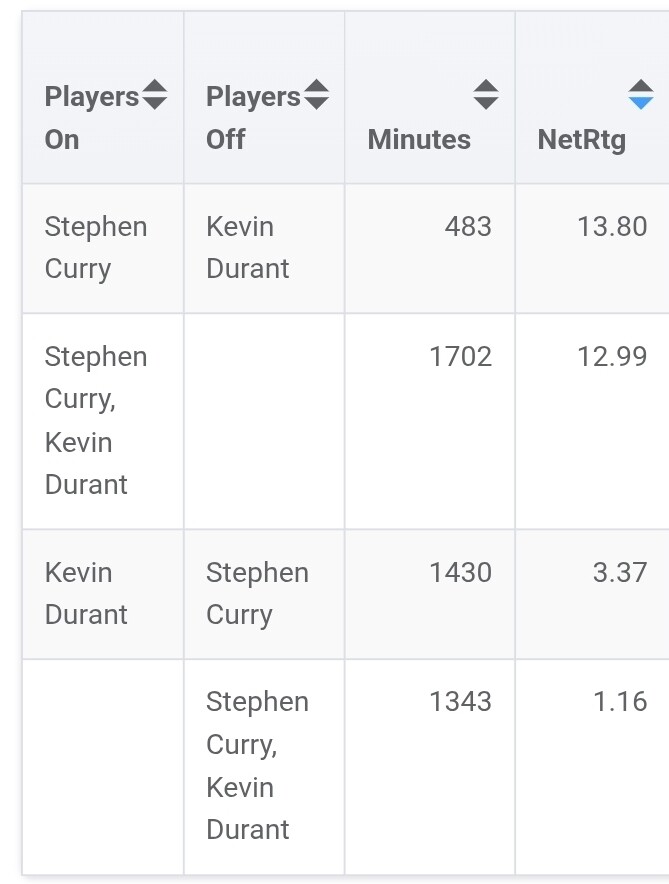Screen dimensions: 669x884
Task: Click the 12.99 net rating value
Action: [x=612, y=357]
